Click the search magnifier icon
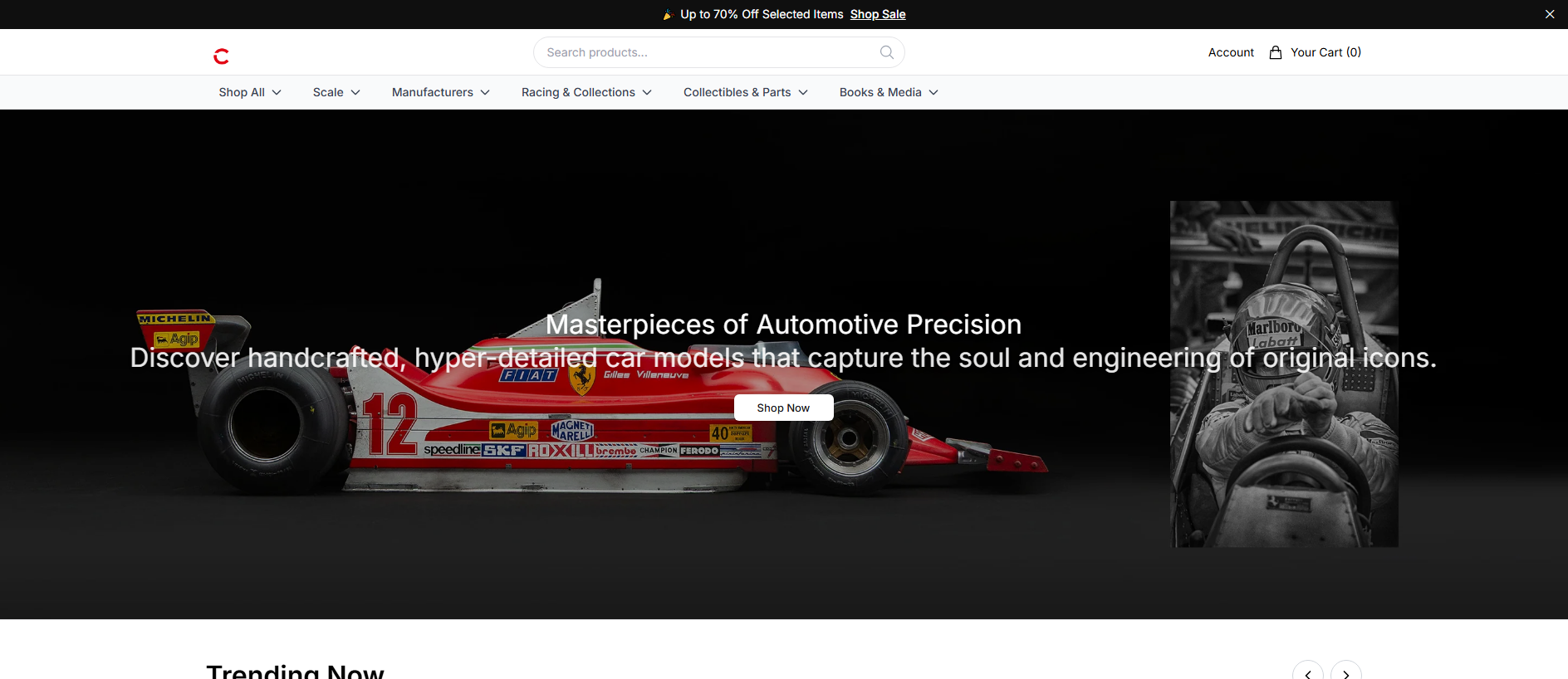Viewport: 1568px width, 679px height. click(887, 52)
